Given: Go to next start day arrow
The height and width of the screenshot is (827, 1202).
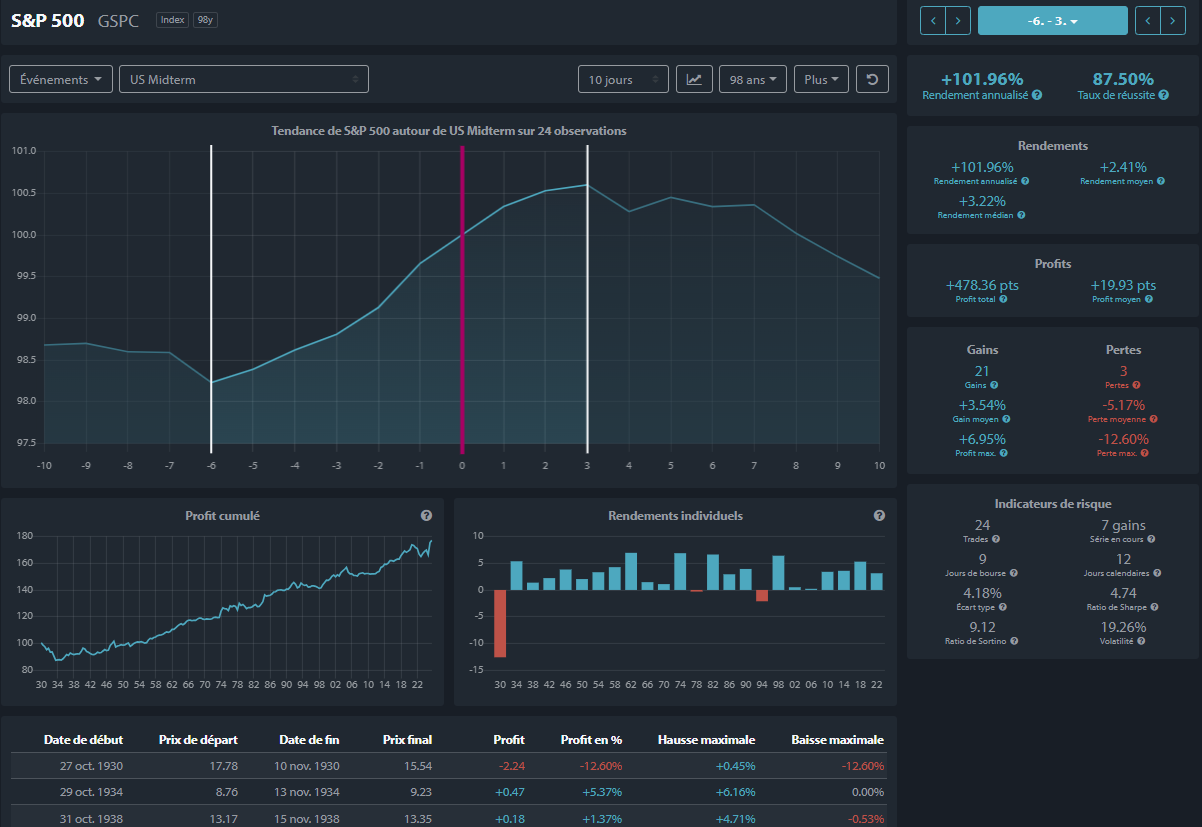Looking at the screenshot, I should point(958,20).
